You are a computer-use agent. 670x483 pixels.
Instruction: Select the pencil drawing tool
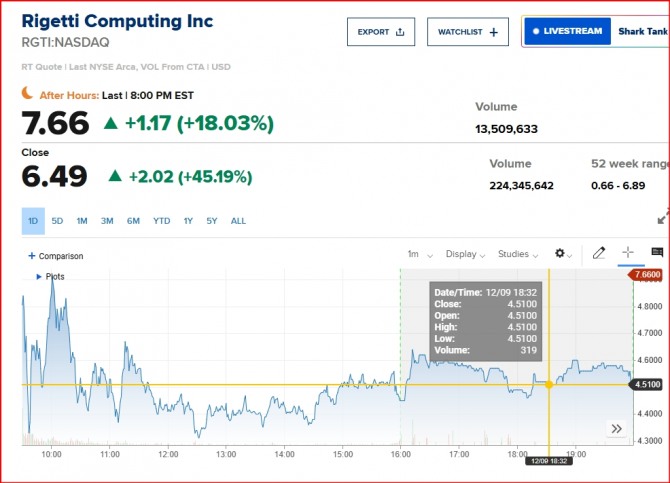tap(599, 254)
